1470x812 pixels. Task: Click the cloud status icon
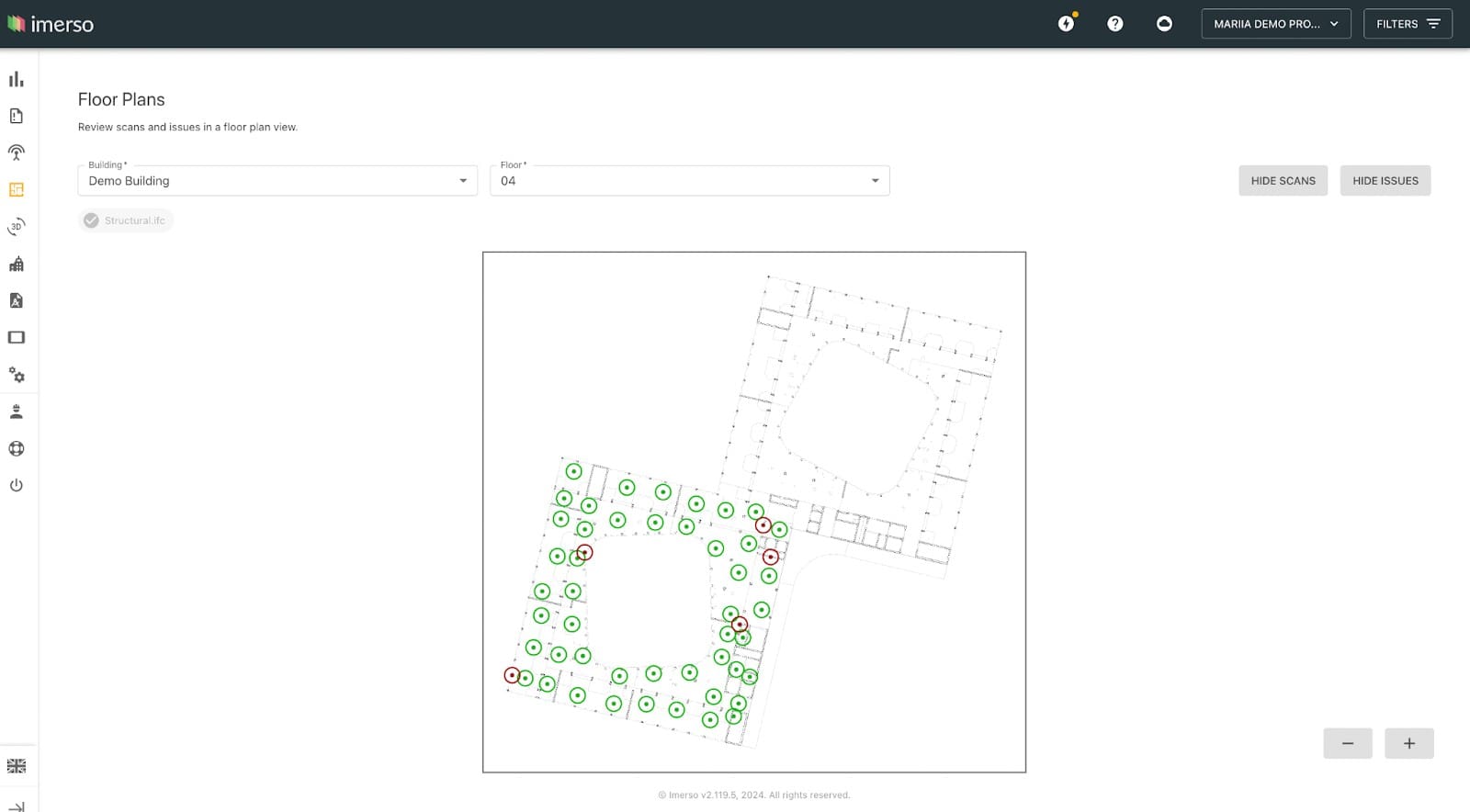(x=1164, y=24)
